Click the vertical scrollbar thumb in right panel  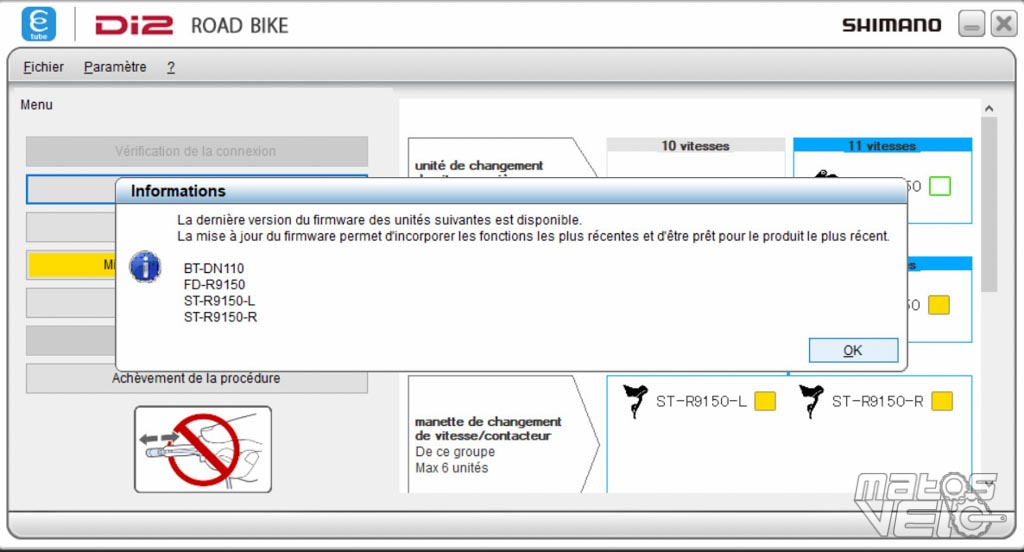tap(989, 204)
